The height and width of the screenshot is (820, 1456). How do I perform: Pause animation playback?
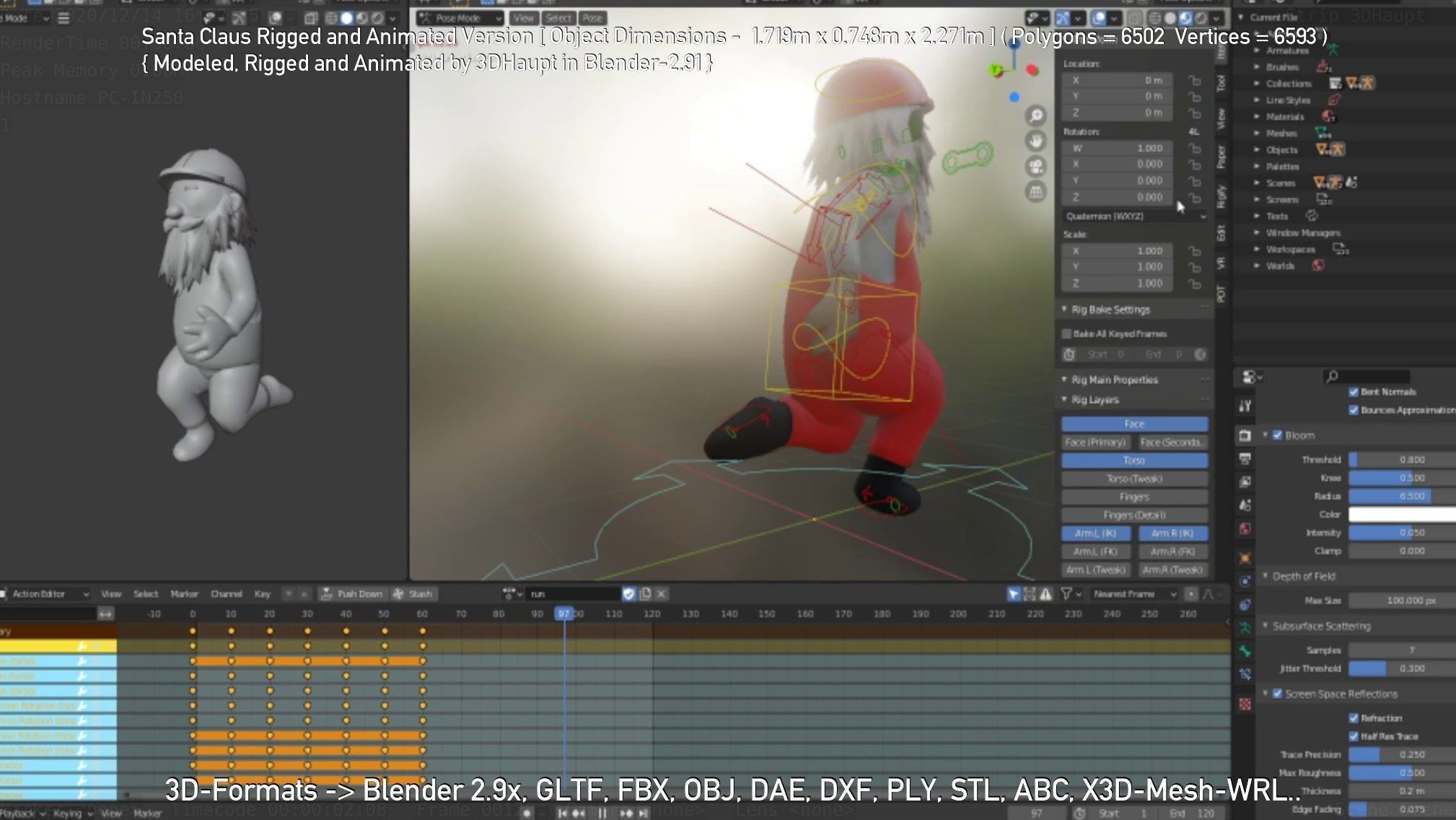pyautogui.click(x=602, y=813)
